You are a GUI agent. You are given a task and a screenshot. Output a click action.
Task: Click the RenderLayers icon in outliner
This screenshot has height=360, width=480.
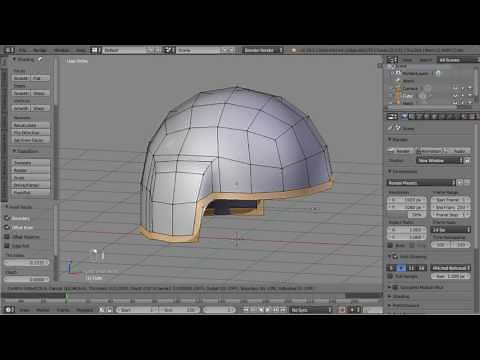tap(398, 73)
